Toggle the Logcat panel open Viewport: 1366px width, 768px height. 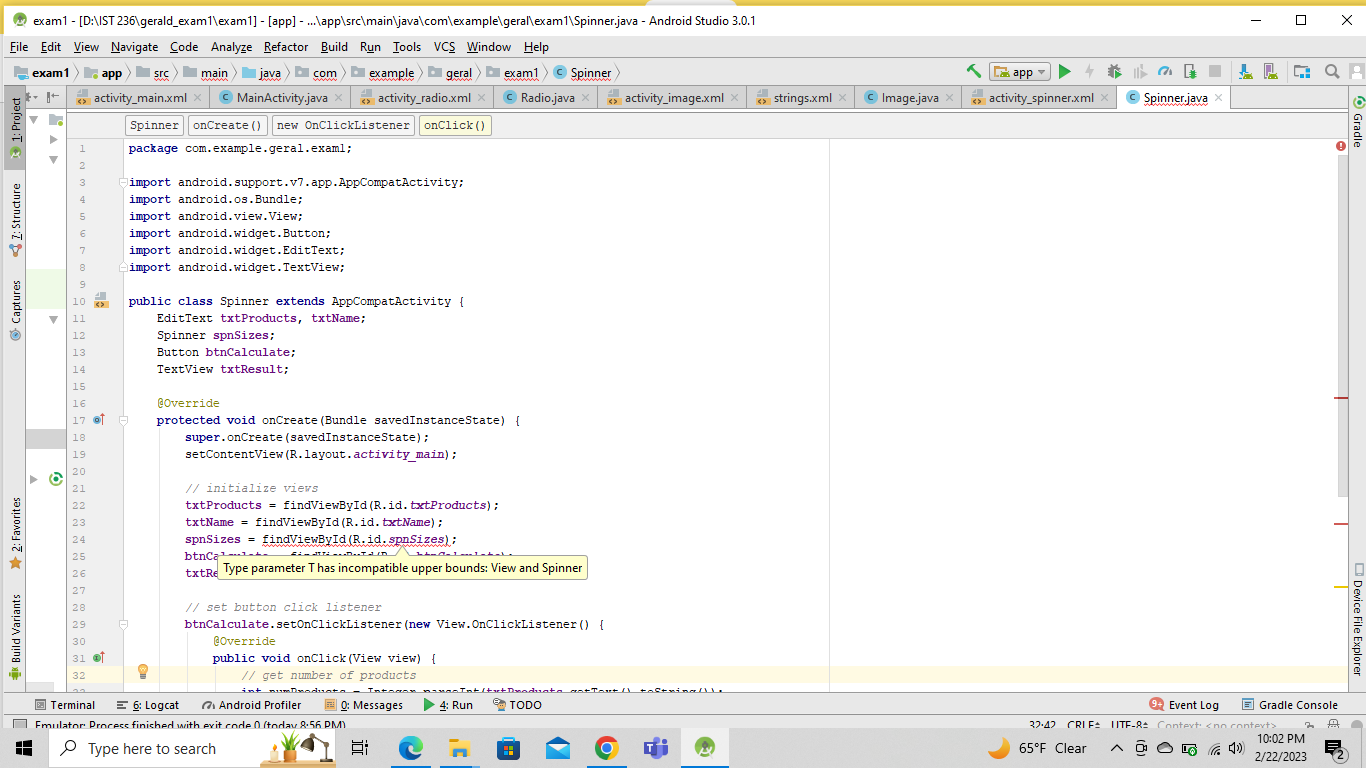tap(160, 704)
